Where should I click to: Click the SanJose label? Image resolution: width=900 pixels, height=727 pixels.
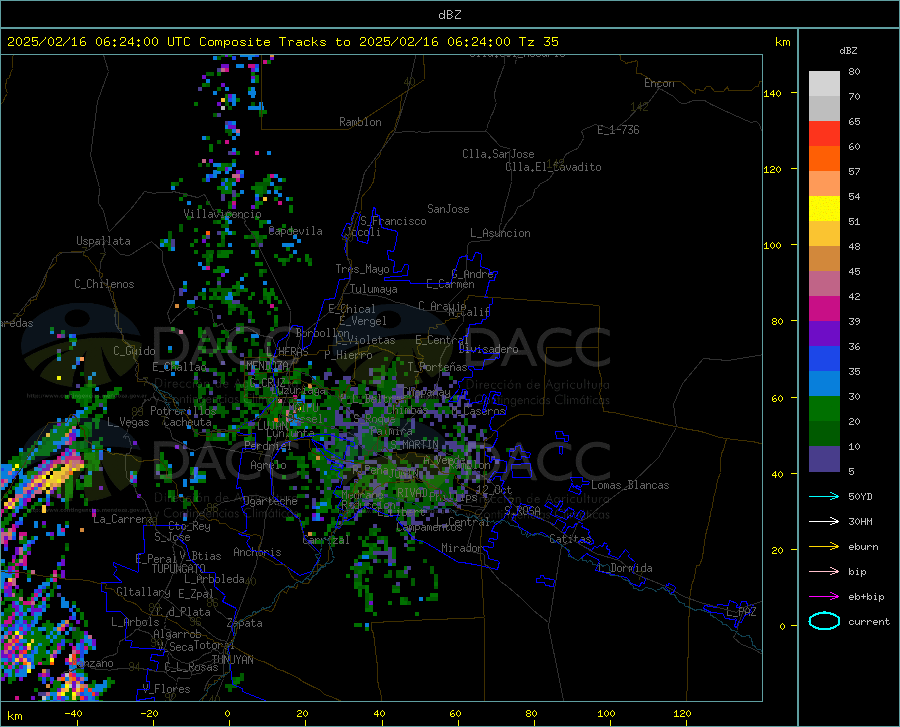click(448, 209)
